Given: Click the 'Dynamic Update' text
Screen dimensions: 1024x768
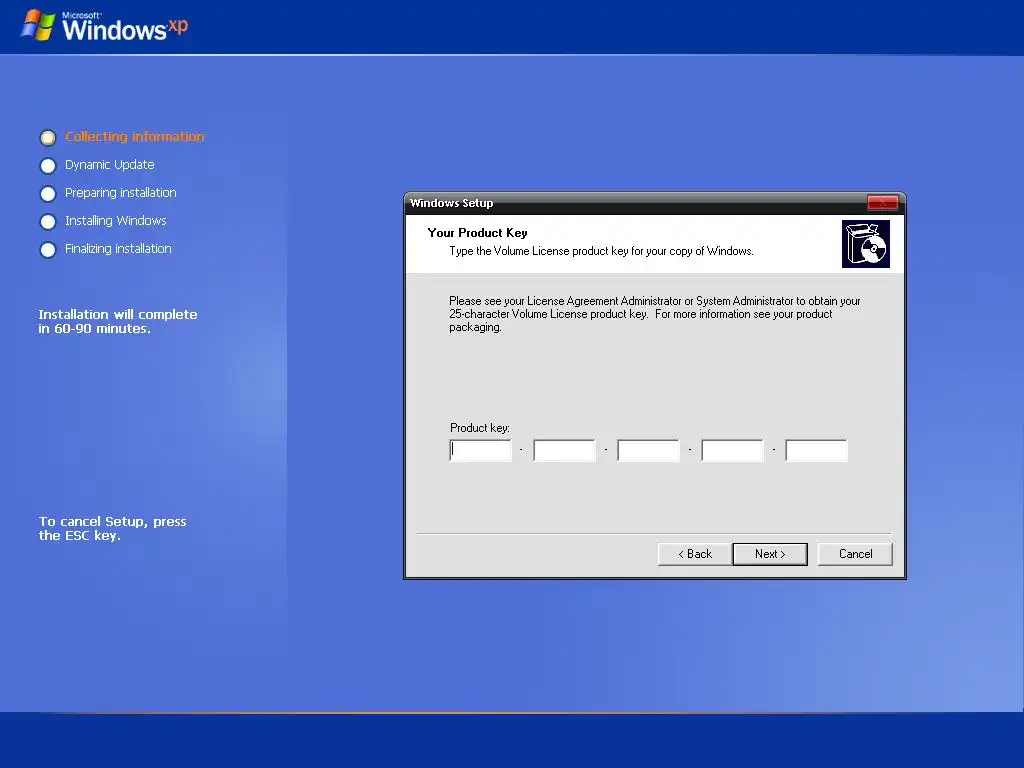Looking at the screenshot, I should (110, 165).
